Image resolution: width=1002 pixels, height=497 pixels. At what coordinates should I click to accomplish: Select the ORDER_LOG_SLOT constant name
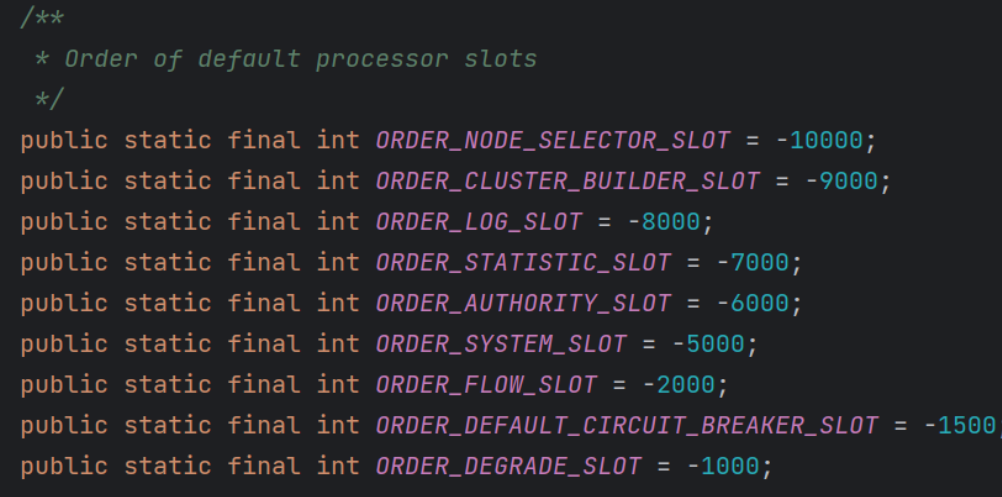click(479, 221)
